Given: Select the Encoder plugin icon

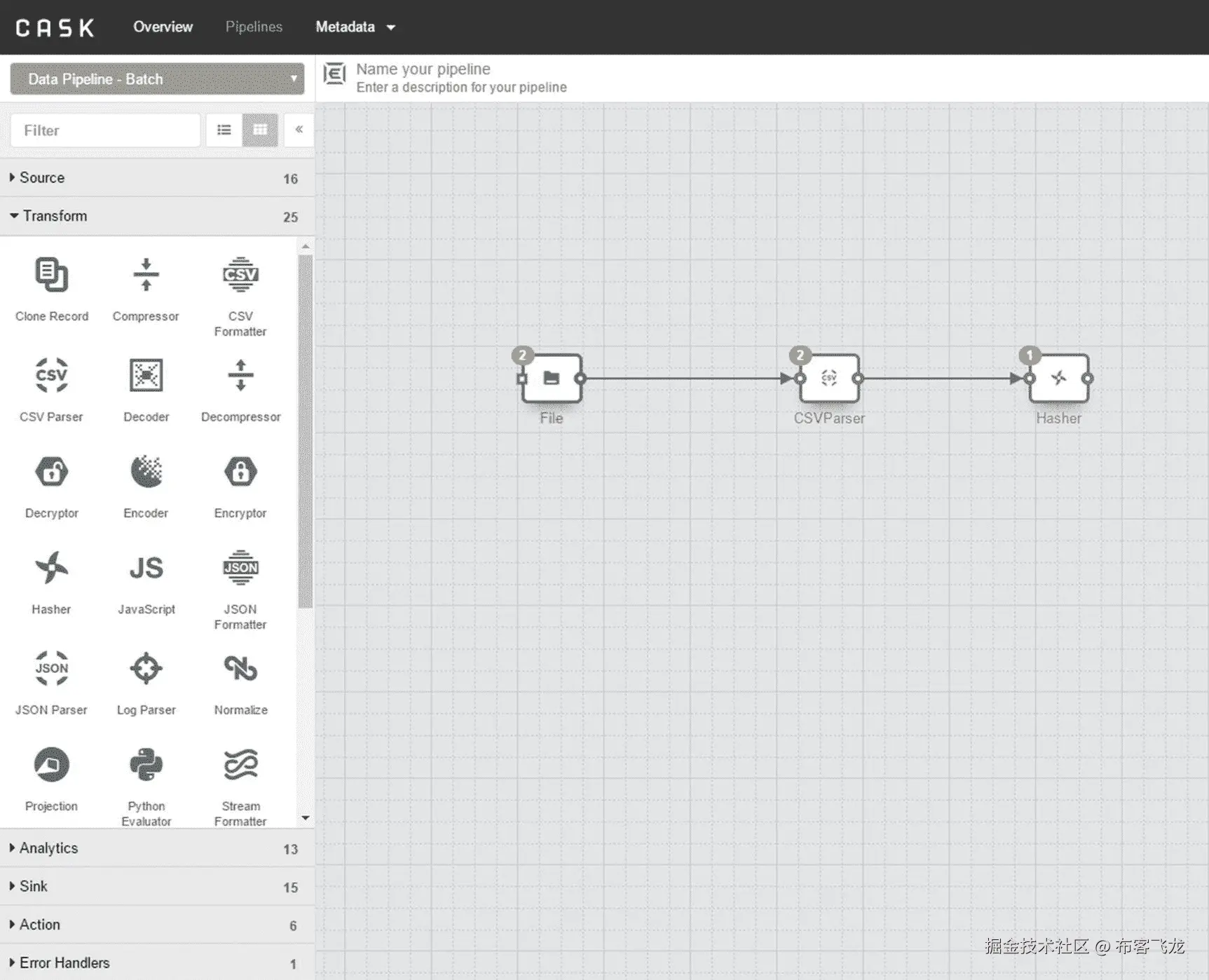Looking at the screenshot, I should tap(146, 471).
